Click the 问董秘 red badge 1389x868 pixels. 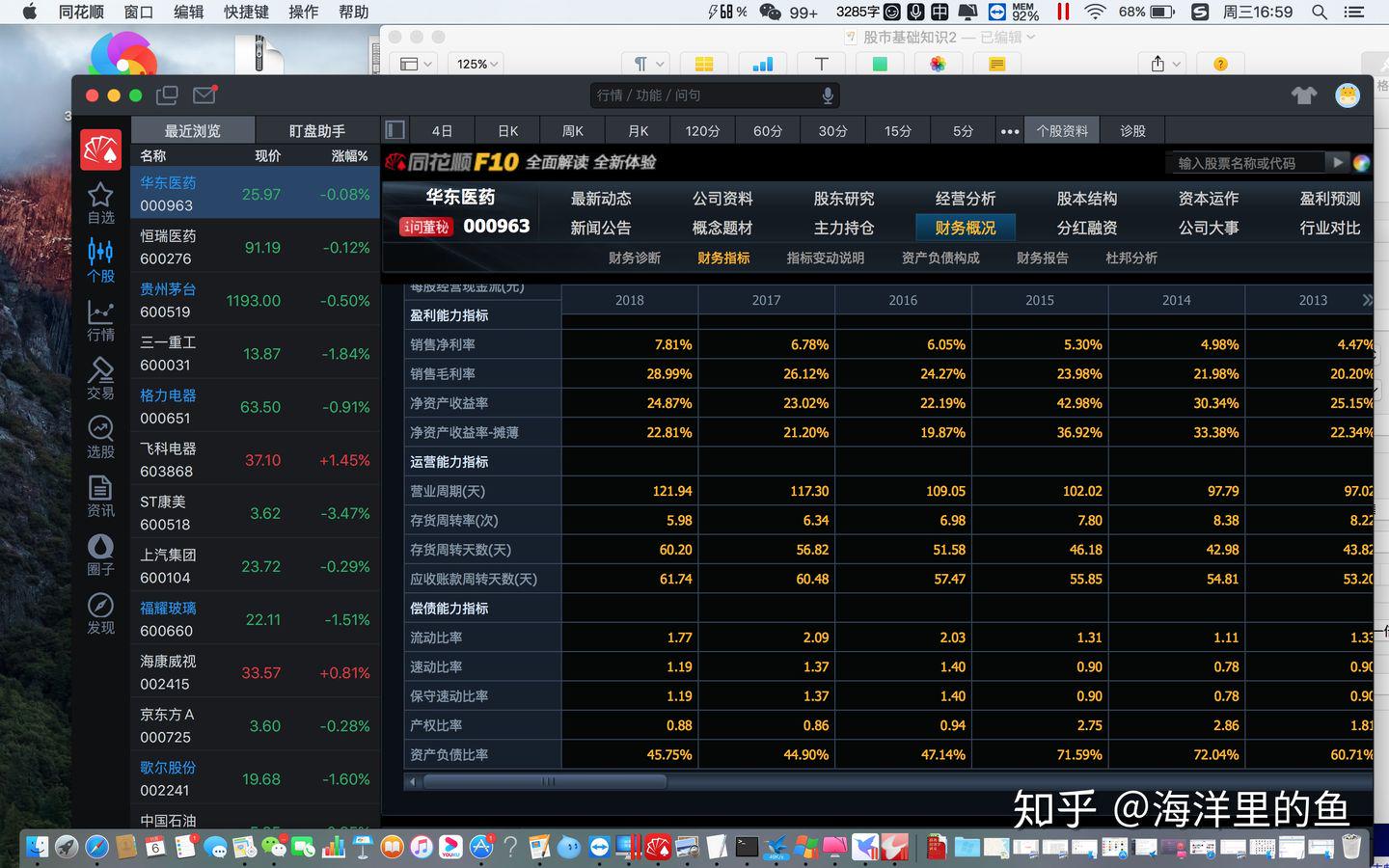click(x=426, y=227)
